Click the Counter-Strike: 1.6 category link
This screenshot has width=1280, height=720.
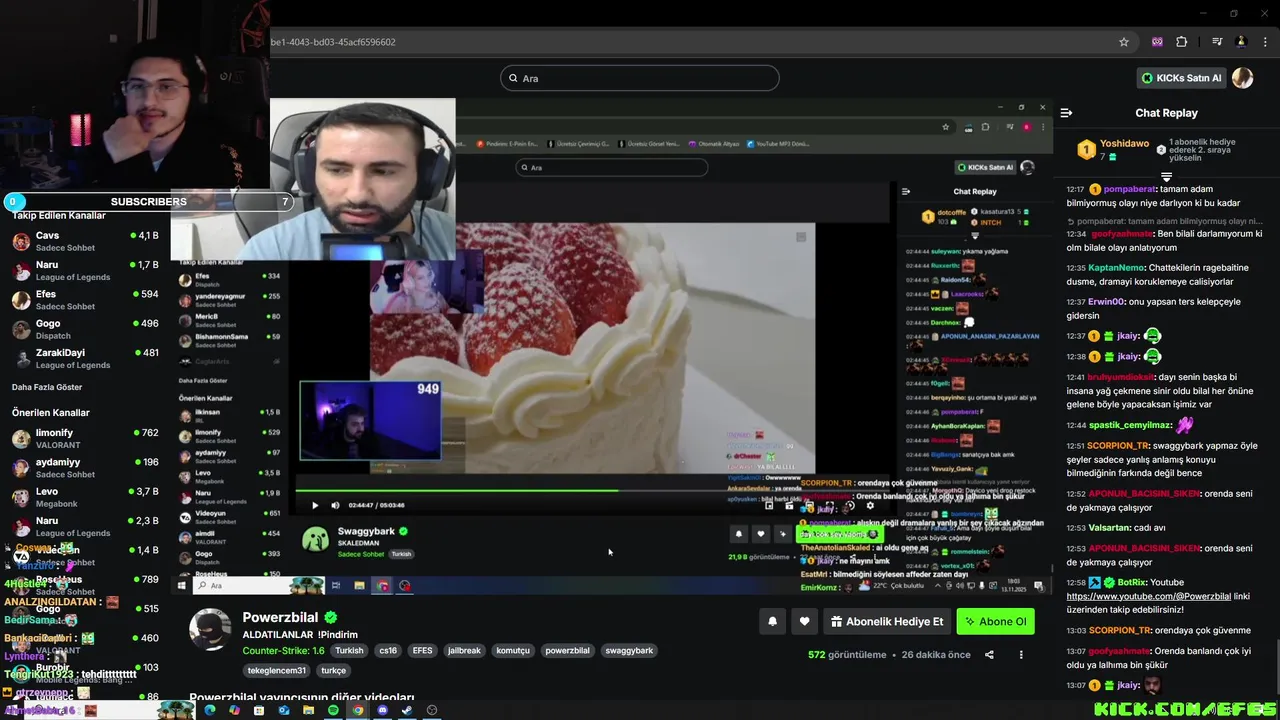point(283,650)
